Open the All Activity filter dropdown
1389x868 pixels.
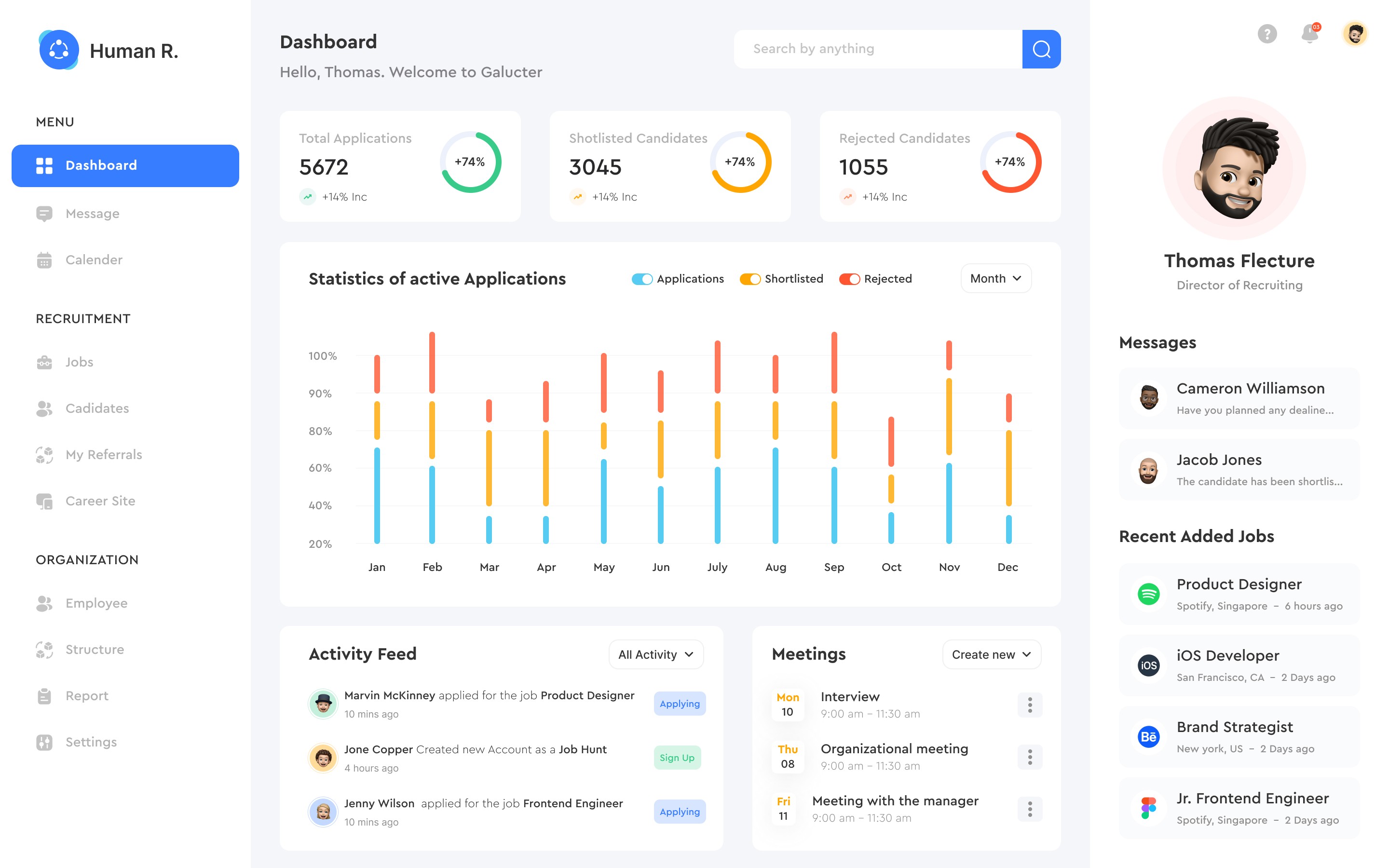point(655,654)
